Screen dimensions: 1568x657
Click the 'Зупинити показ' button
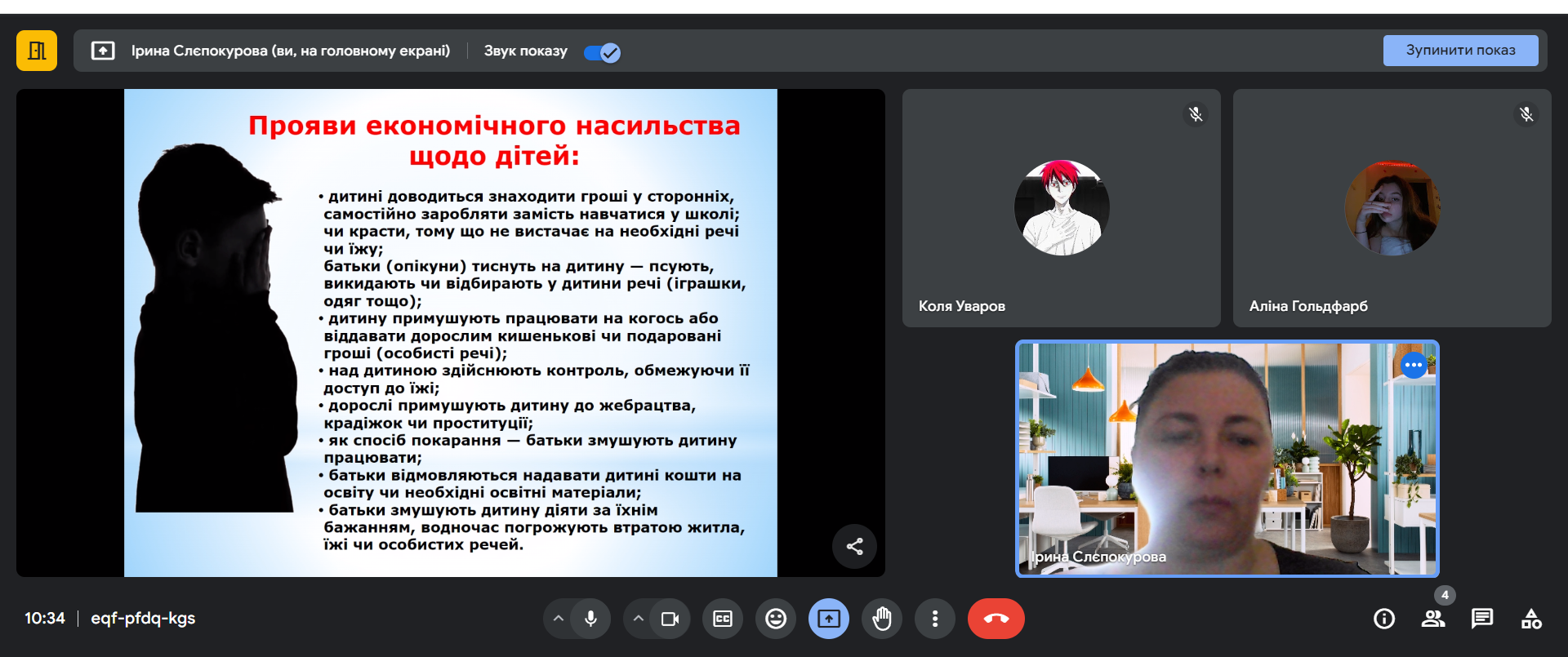tap(1459, 51)
